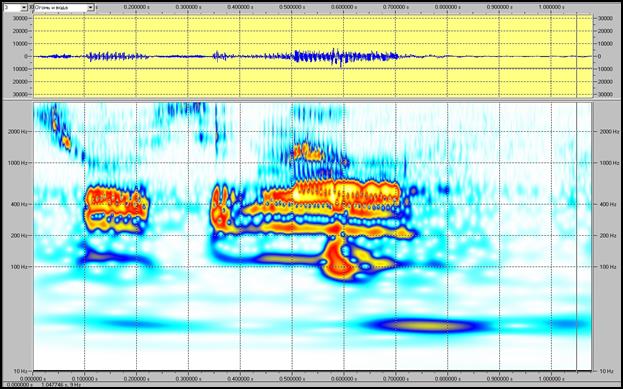Click the waveform burst near 0.600000 s
623x389 pixels.
click(340, 57)
